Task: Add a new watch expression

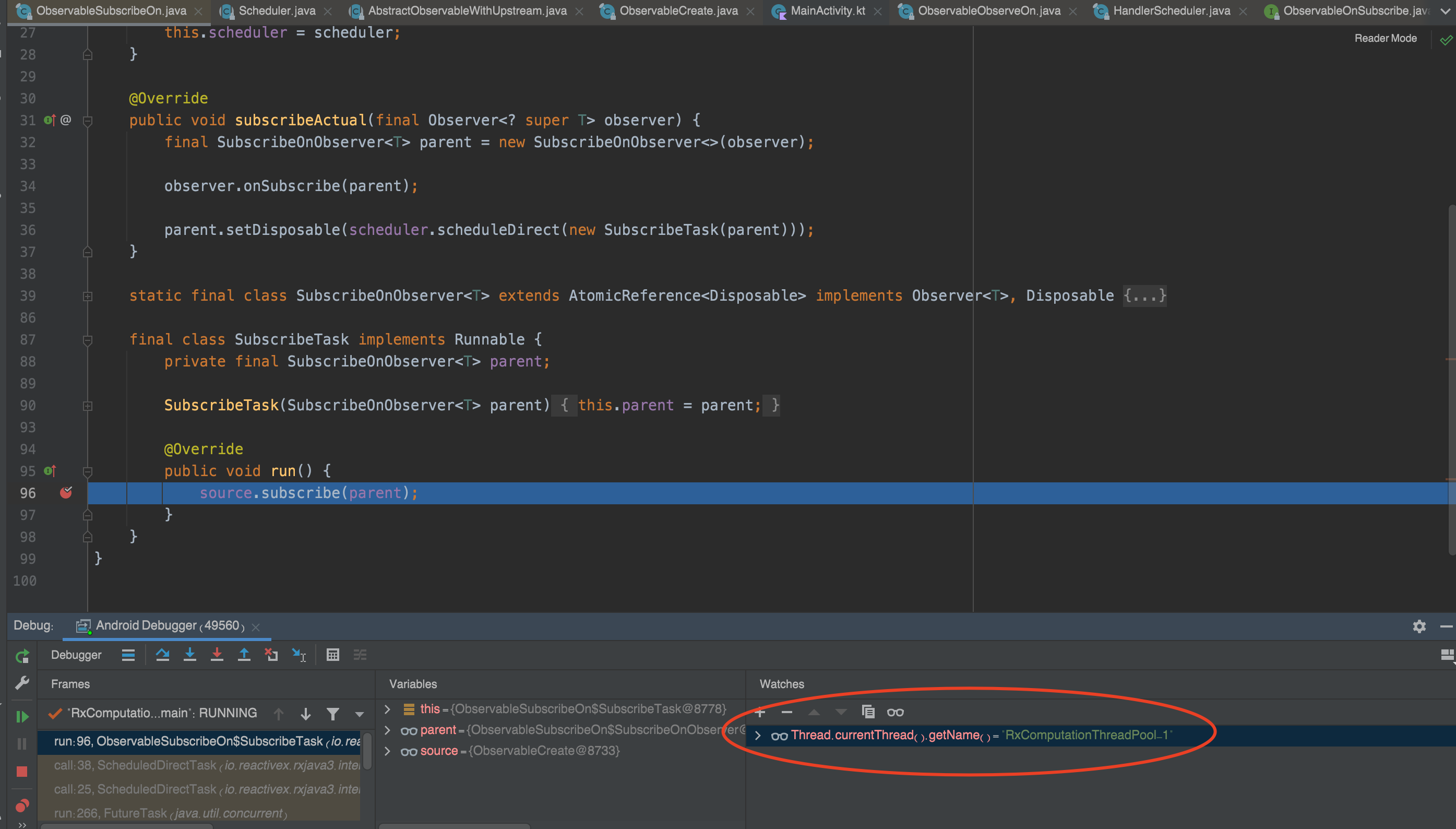Action: pos(760,712)
